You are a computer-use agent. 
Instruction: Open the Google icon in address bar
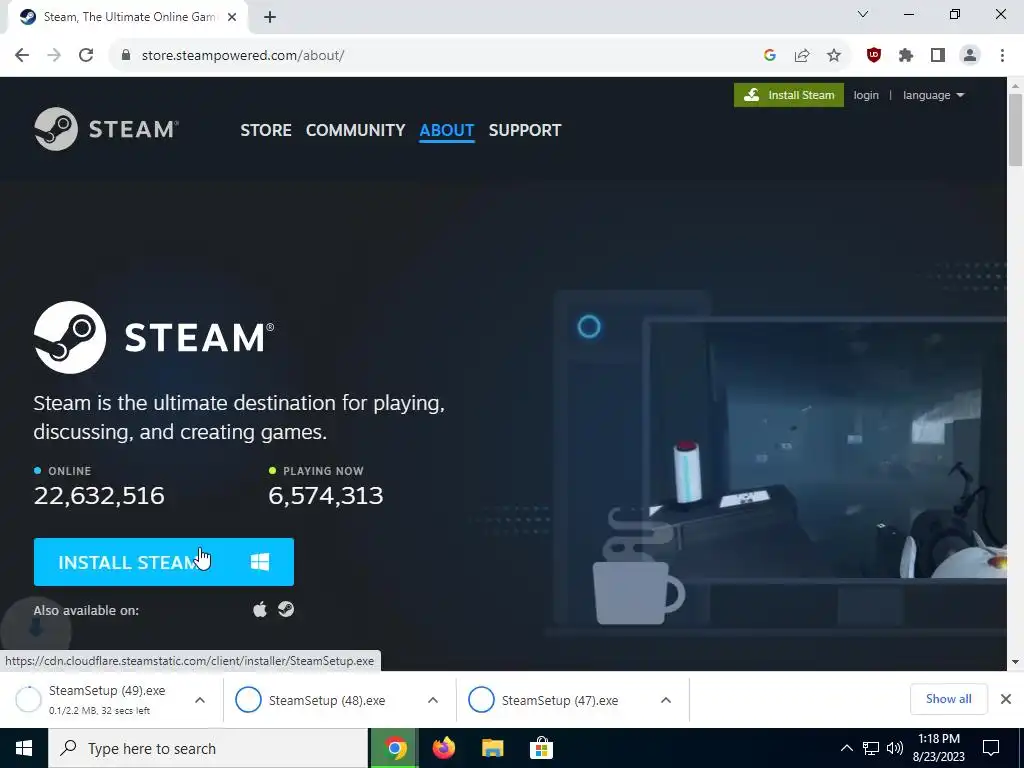[769, 56]
